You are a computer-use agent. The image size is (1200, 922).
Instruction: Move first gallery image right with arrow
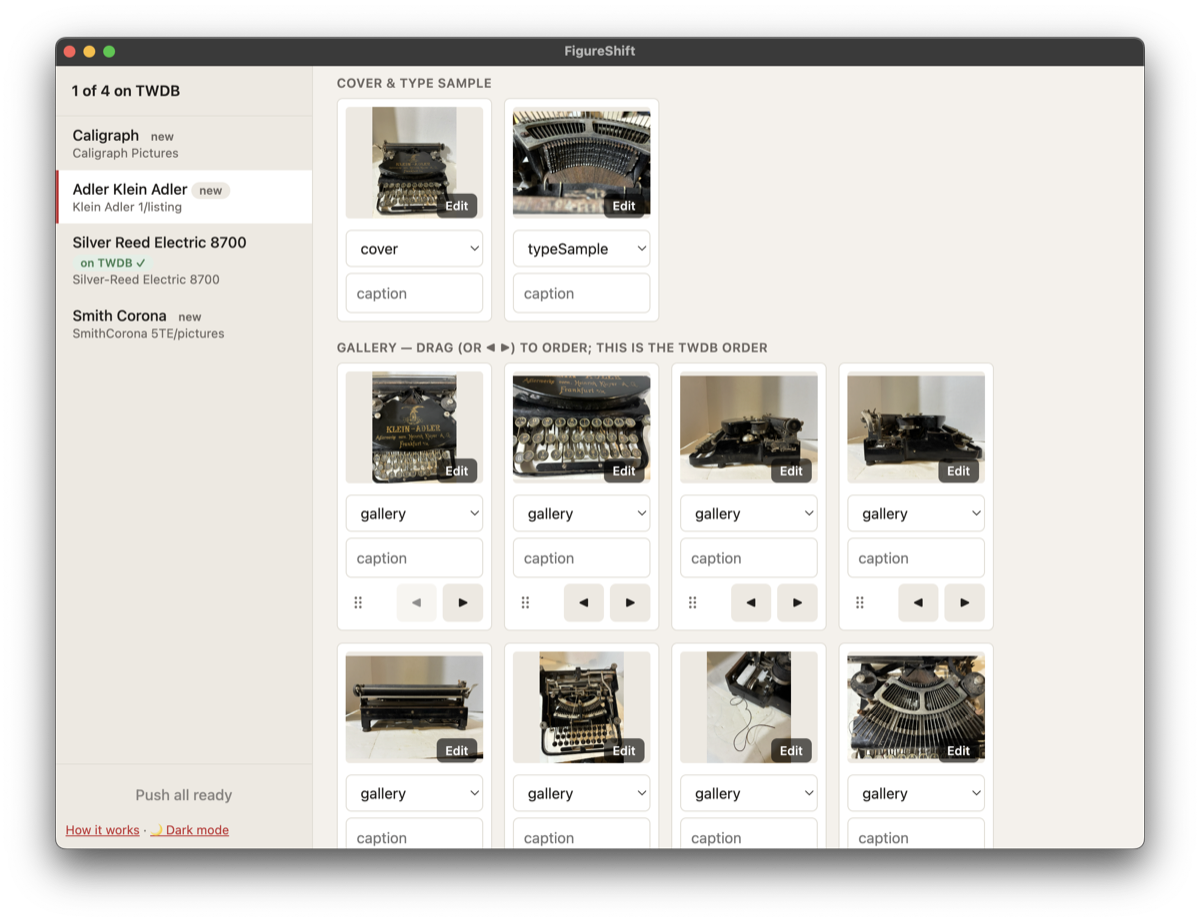(x=463, y=603)
